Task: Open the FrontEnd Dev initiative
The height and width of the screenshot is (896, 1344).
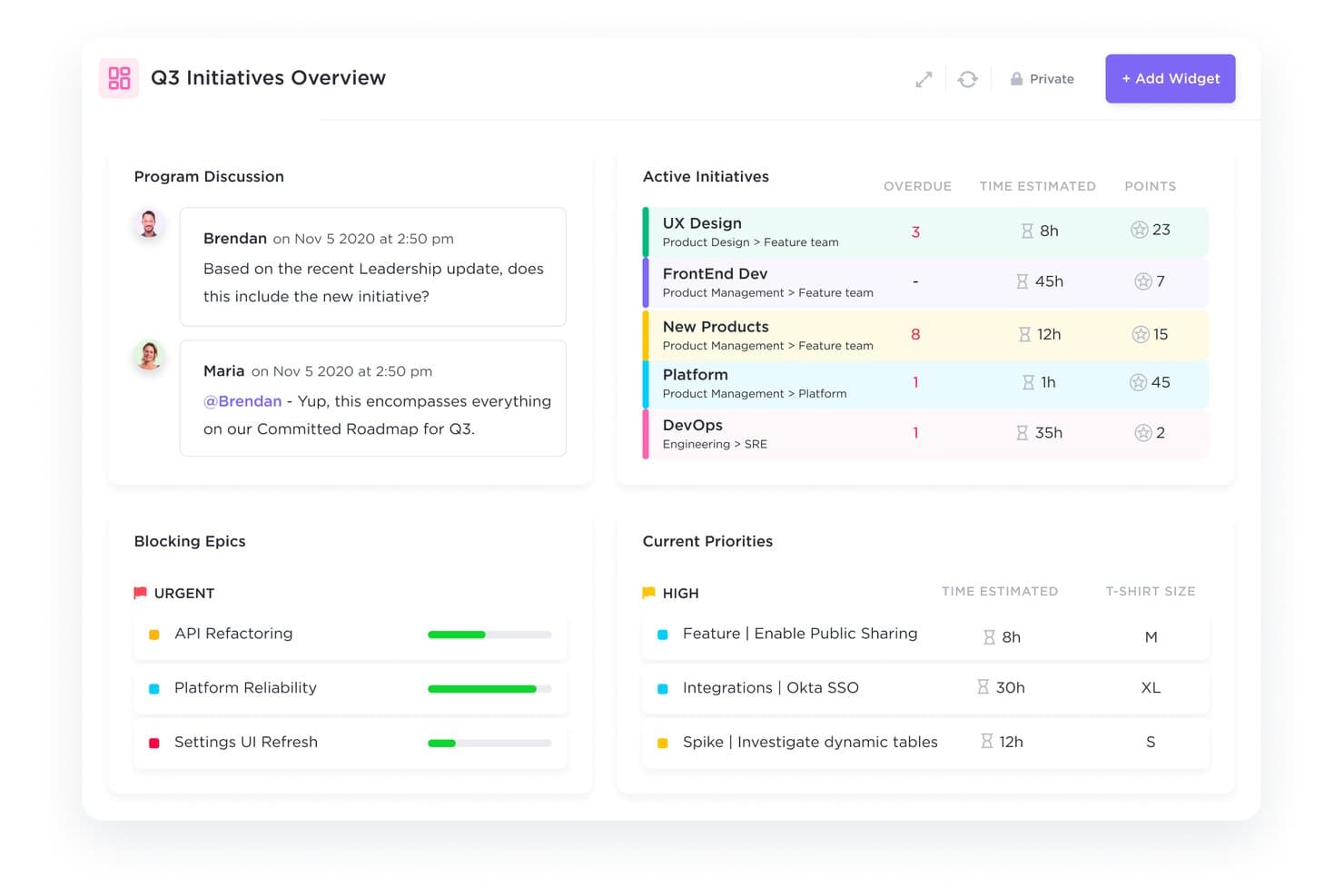Action: [925, 282]
